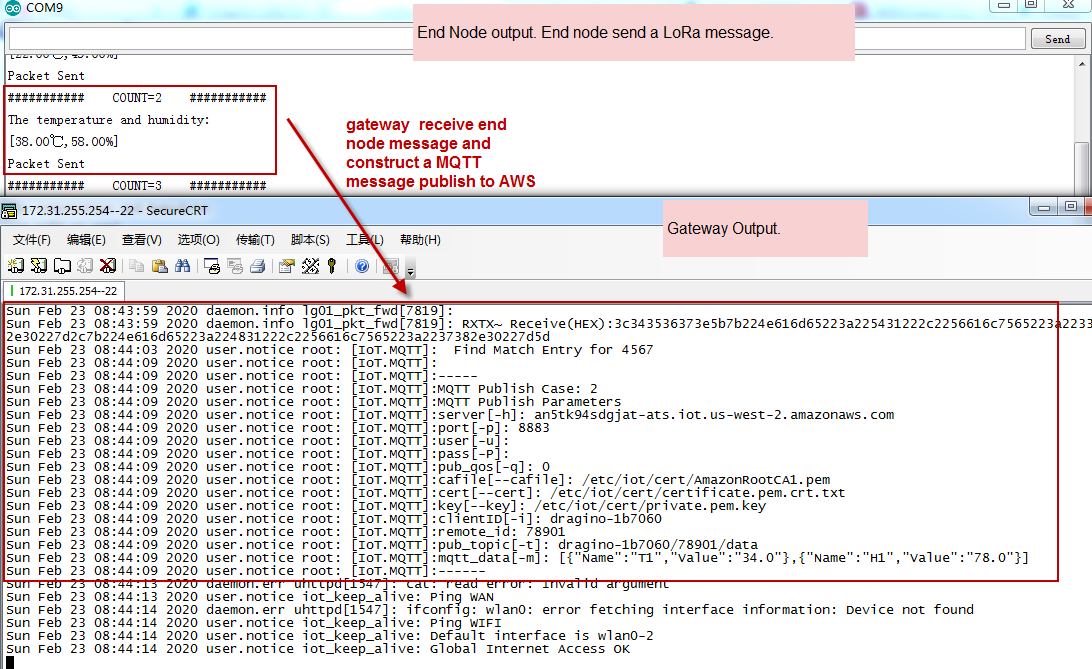Screen dimensions: 1092x669
Task: Open Session Options icon in toolbar
Action: pyautogui.click(x=286, y=266)
